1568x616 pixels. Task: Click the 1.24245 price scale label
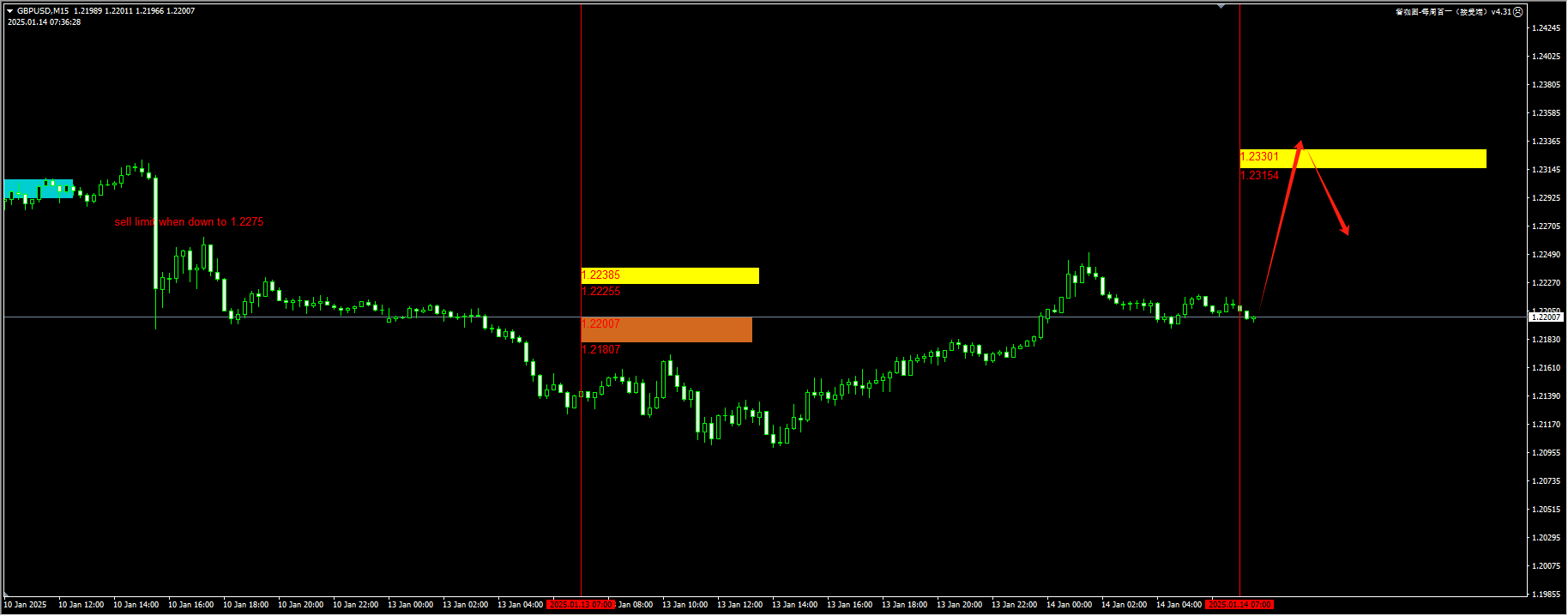coord(1546,28)
